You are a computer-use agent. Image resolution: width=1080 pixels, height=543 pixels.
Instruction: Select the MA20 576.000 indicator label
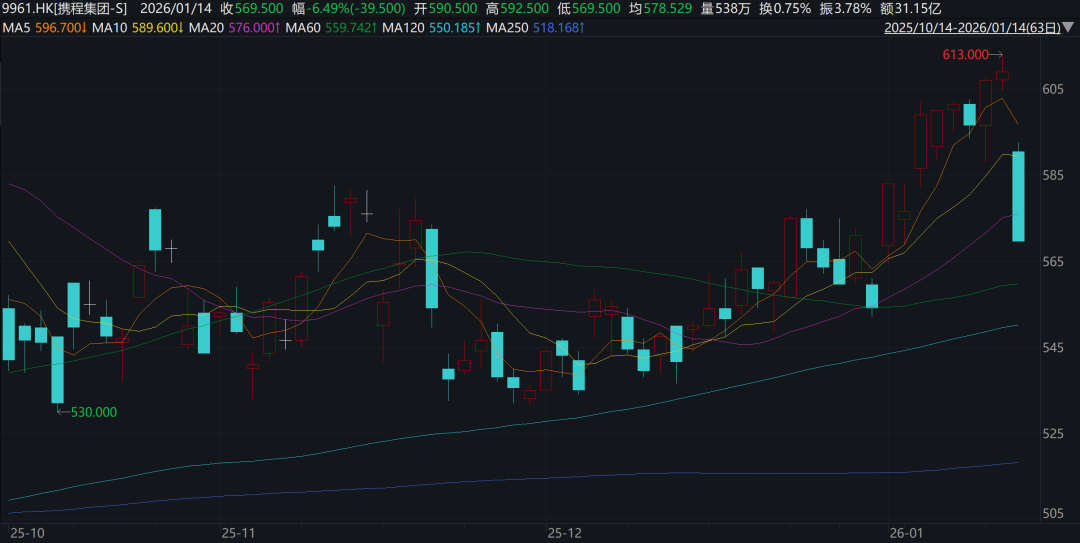pos(235,28)
